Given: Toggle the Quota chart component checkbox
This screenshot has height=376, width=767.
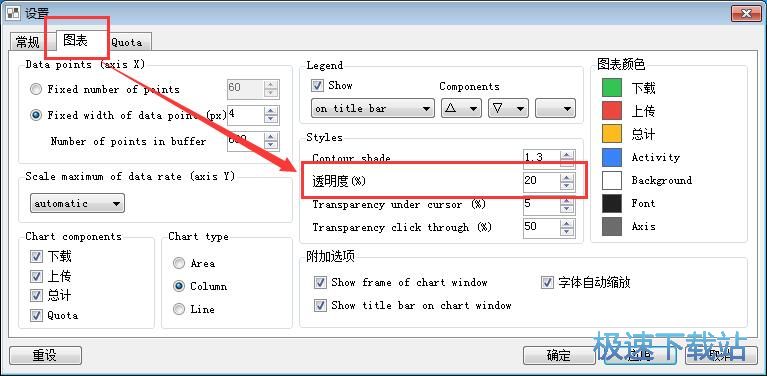Looking at the screenshot, I should coord(36,315).
